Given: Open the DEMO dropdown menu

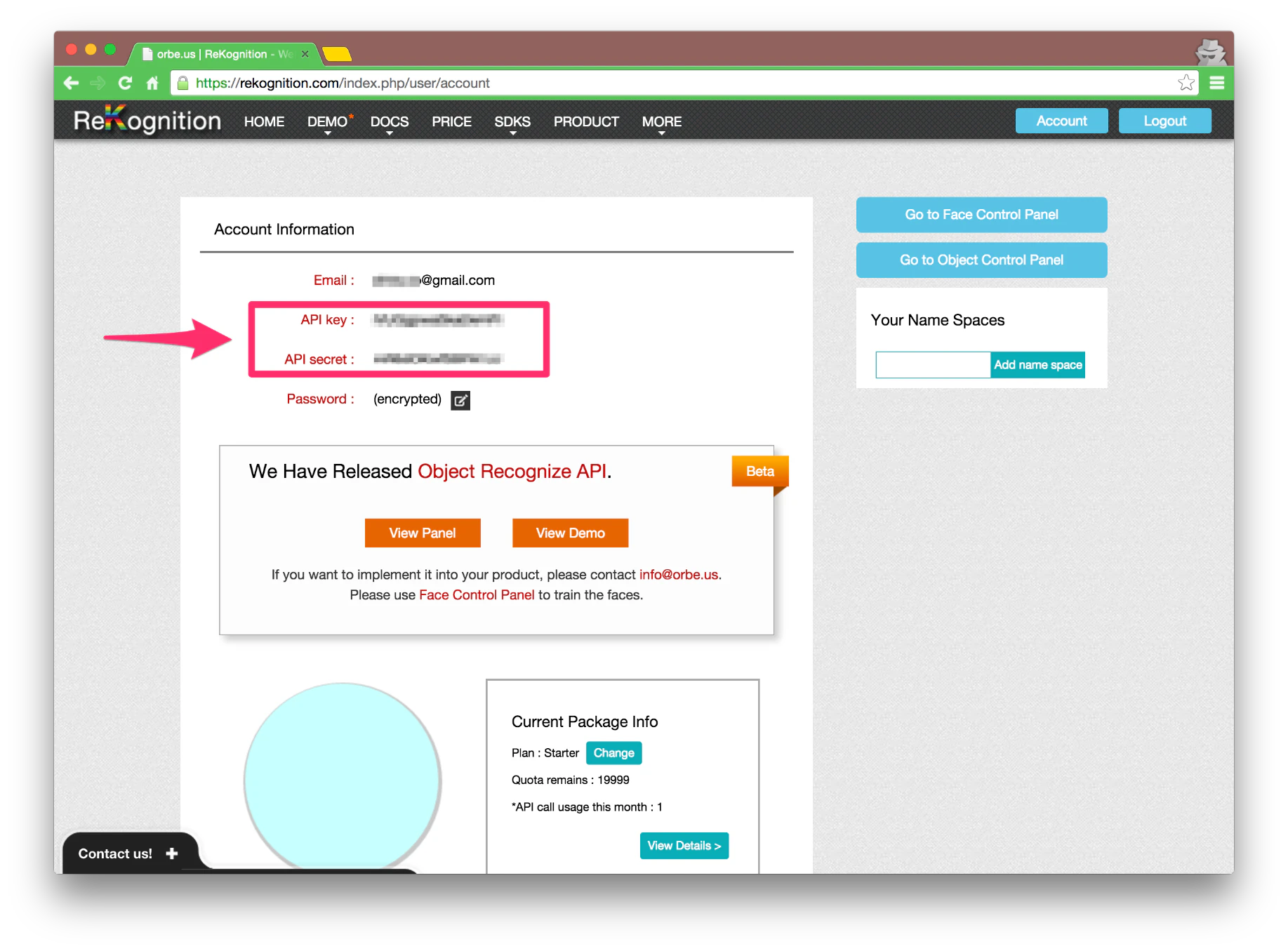Looking at the screenshot, I should click(x=328, y=122).
